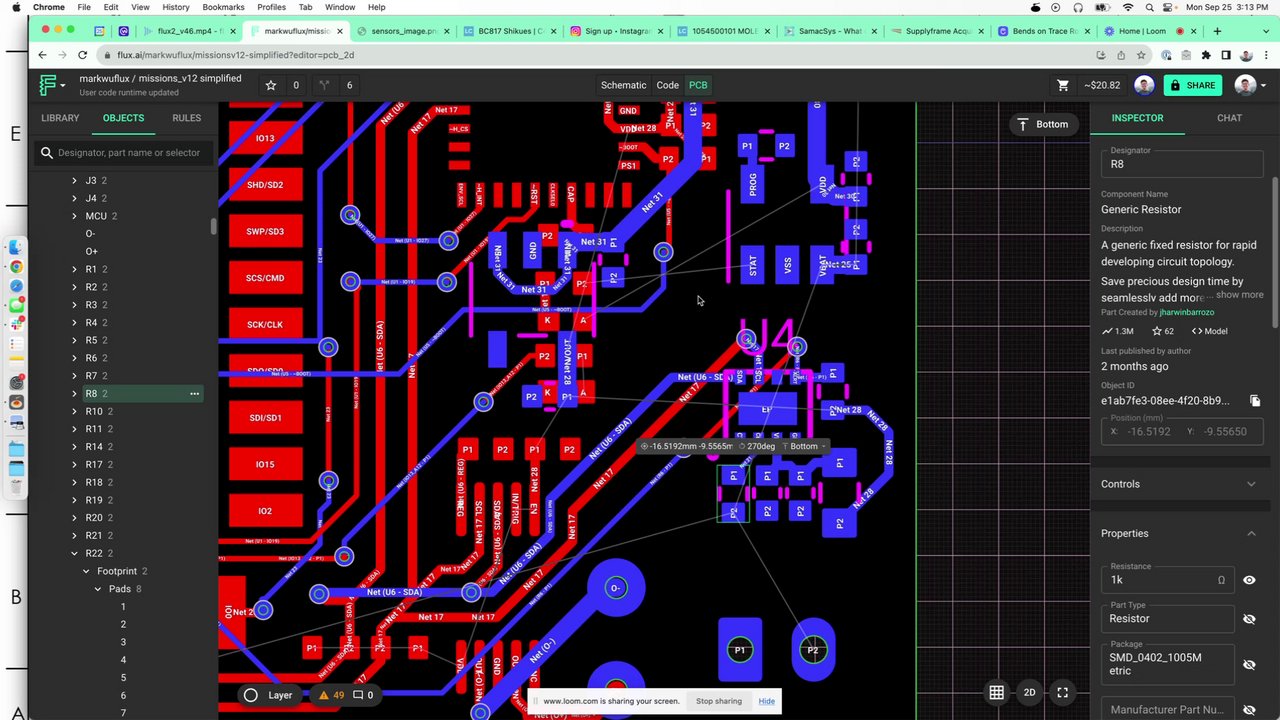The image size is (1280, 720).
Task: Click the ~$20.82 price button
Action: tap(1102, 85)
